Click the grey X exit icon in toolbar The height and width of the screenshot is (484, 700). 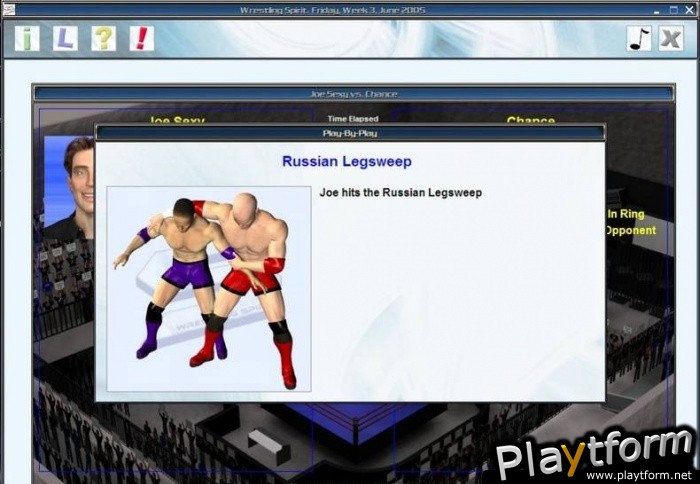pyautogui.click(x=671, y=38)
